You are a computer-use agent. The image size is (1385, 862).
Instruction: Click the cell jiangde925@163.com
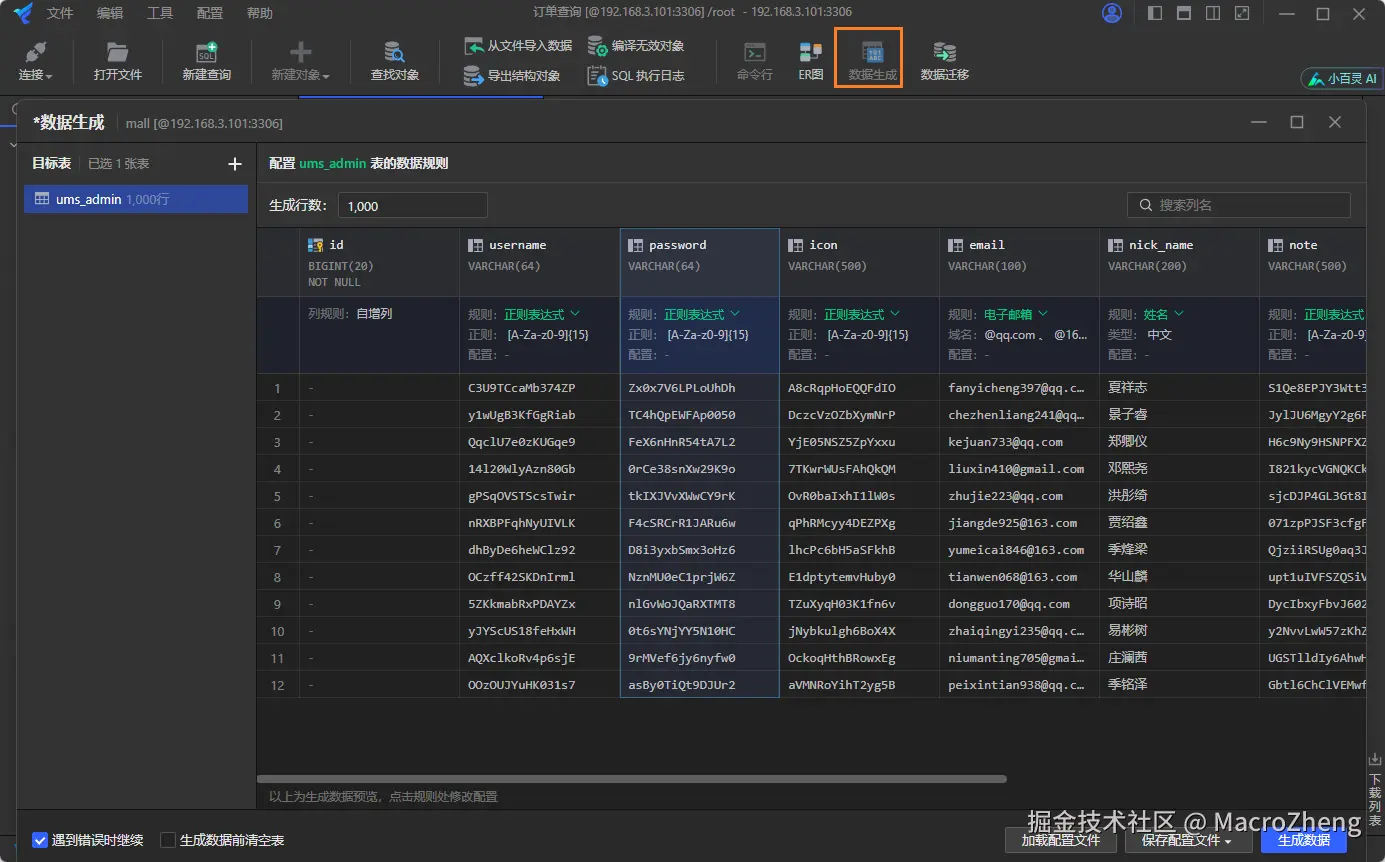[1019, 523]
